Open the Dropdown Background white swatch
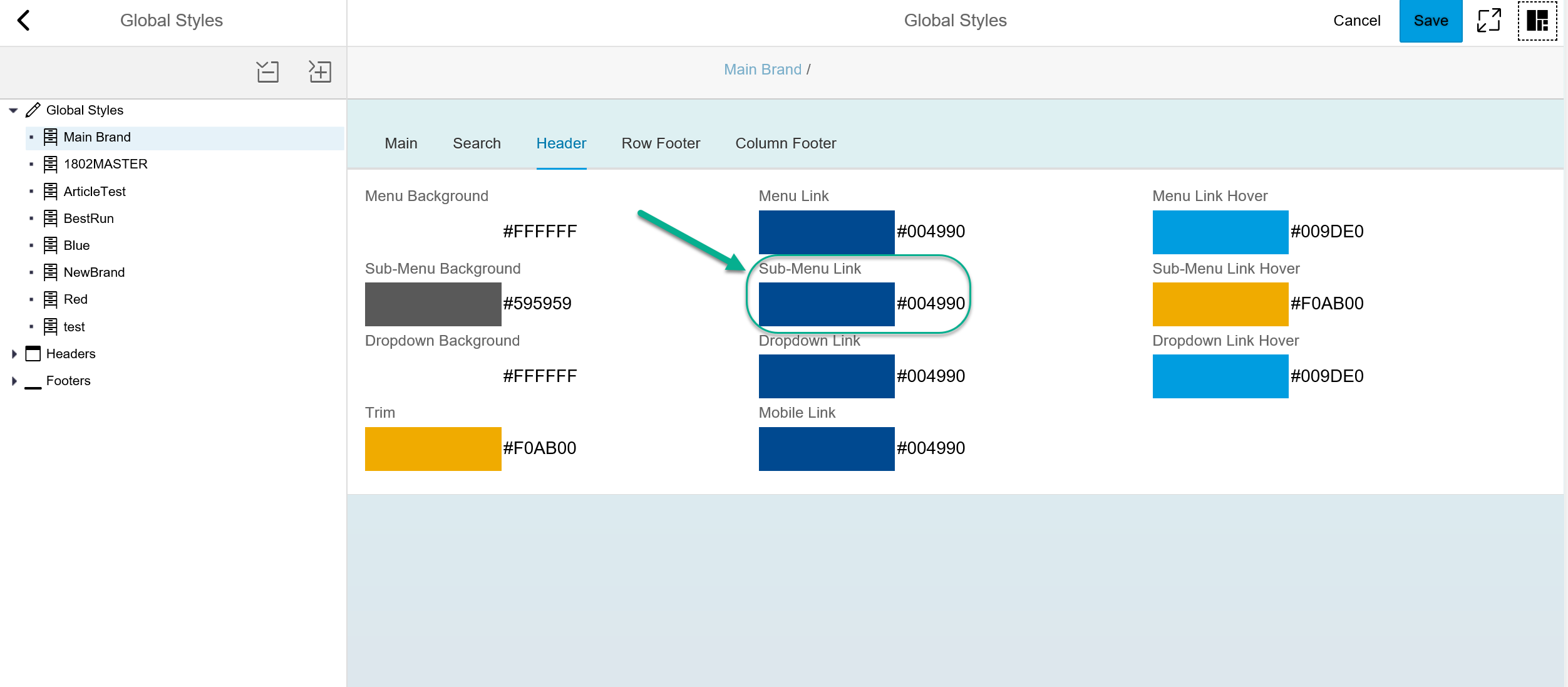Image resolution: width=1568 pixels, height=687 pixels. click(x=433, y=376)
